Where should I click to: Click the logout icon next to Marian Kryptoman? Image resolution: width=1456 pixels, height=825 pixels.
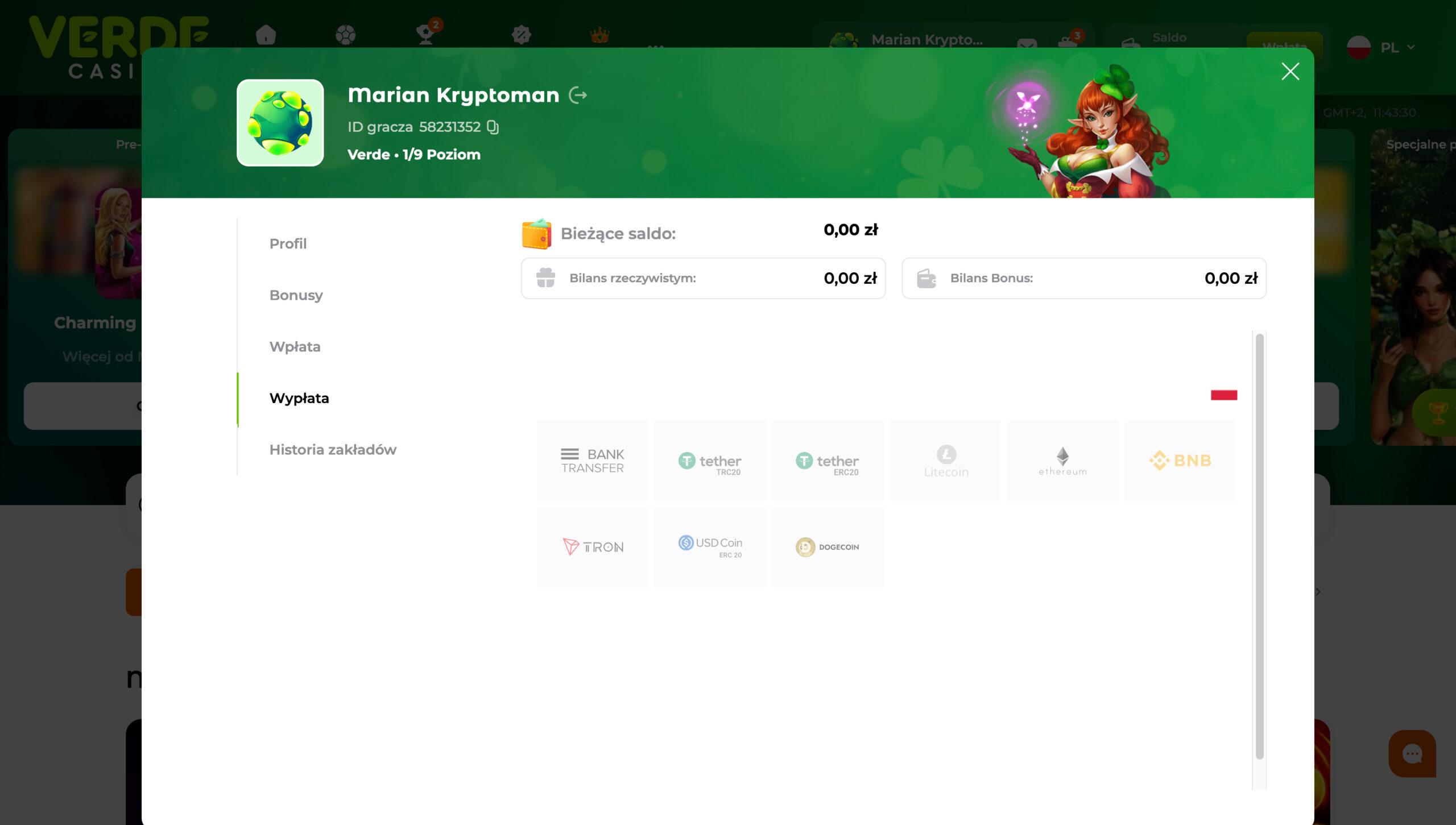pos(578,95)
